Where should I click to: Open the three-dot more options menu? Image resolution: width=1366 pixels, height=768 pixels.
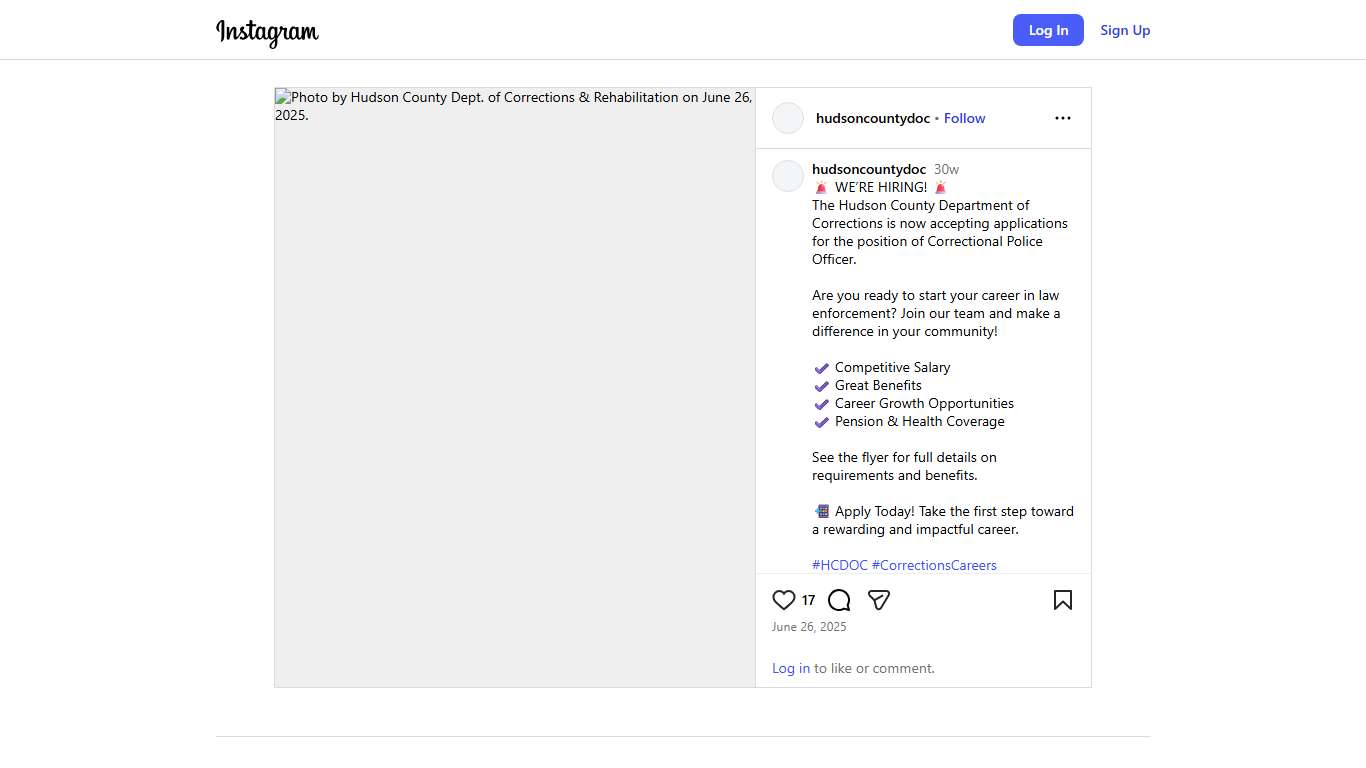[x=1062, y=118]
